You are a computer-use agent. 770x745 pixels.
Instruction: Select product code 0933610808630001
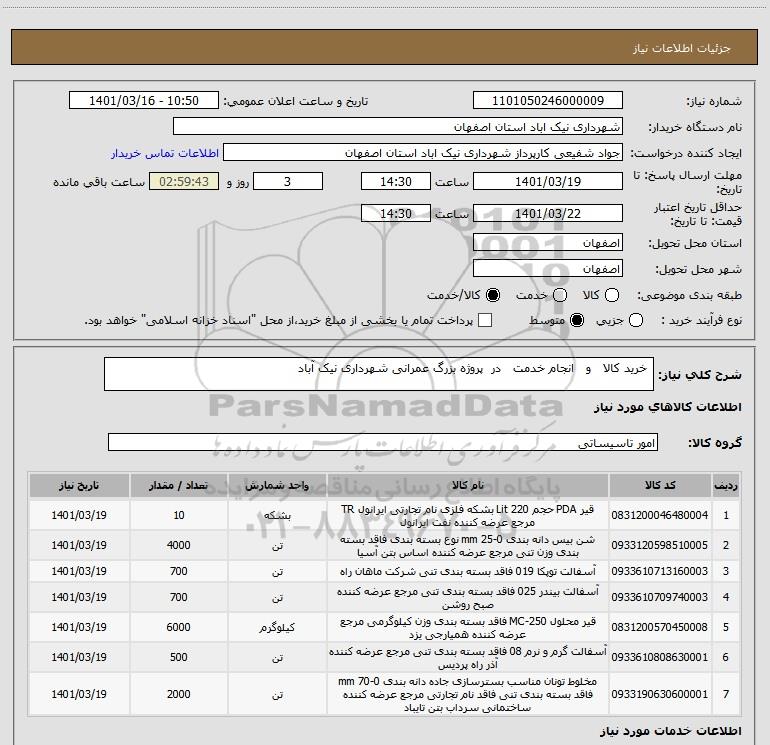[660, 657]
